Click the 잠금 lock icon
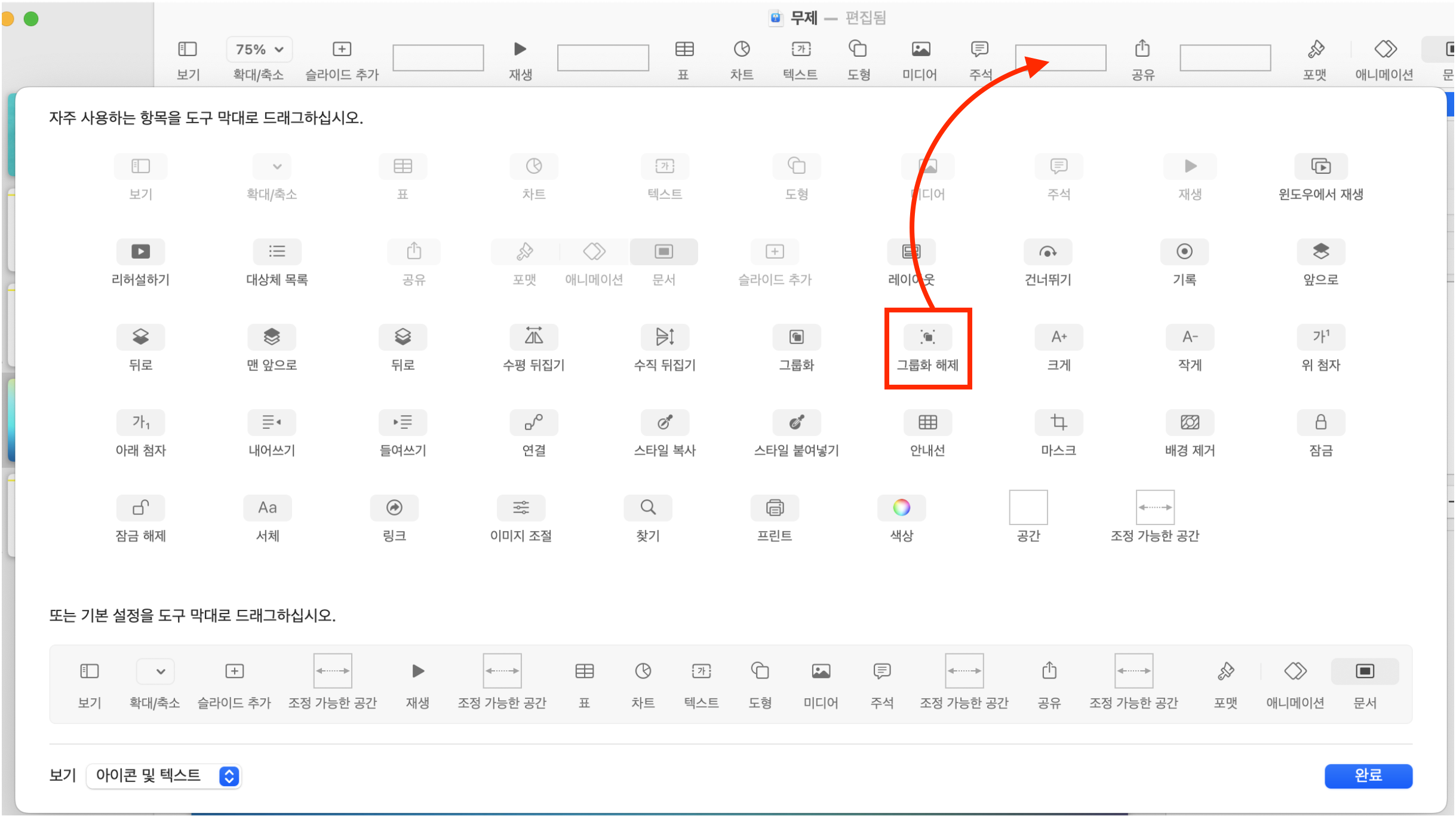Screen dimensions: 1456x816 (1320, 423)
